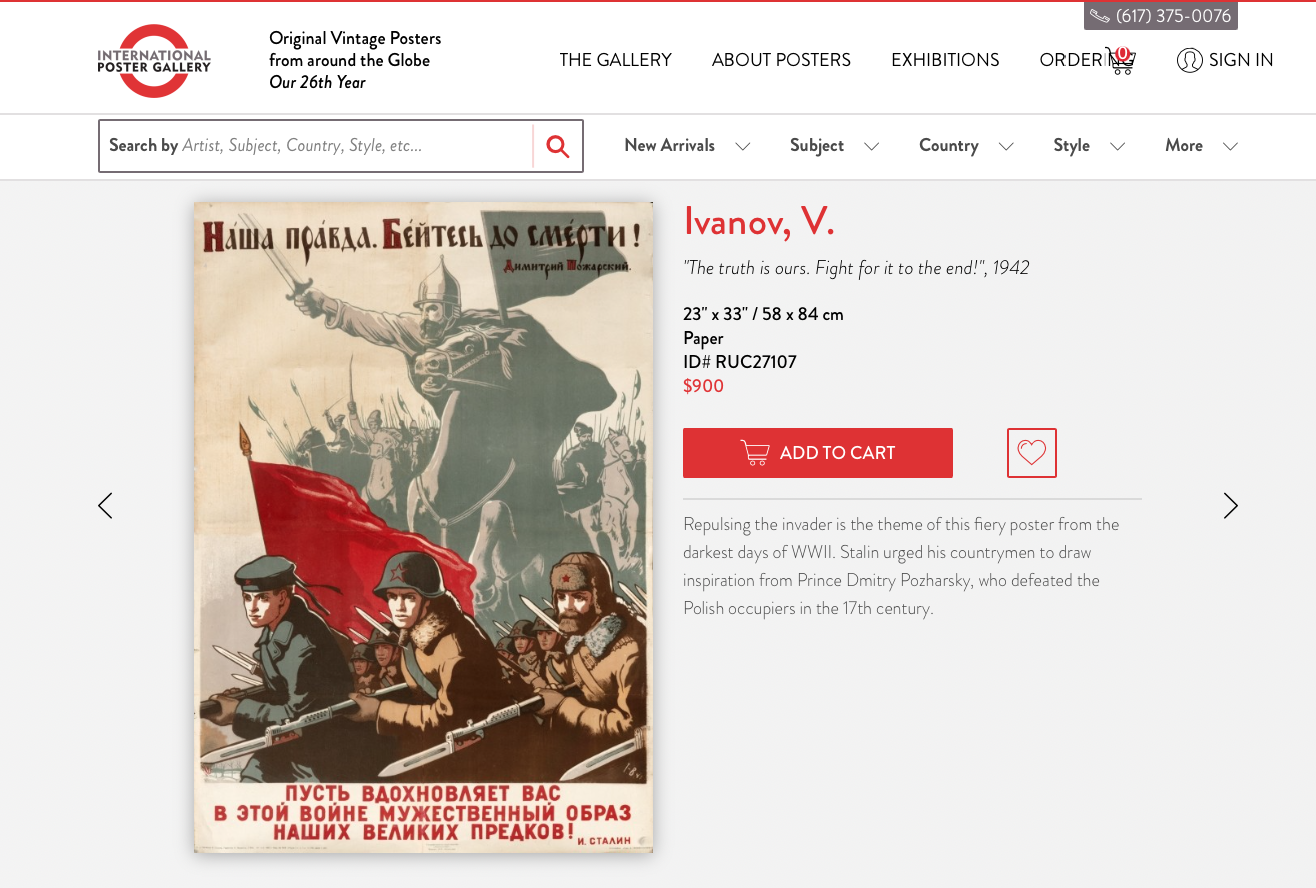This screenshot has width=1316, height=888.
Task: Expand the Country dropdown
Action: point(966,146)
